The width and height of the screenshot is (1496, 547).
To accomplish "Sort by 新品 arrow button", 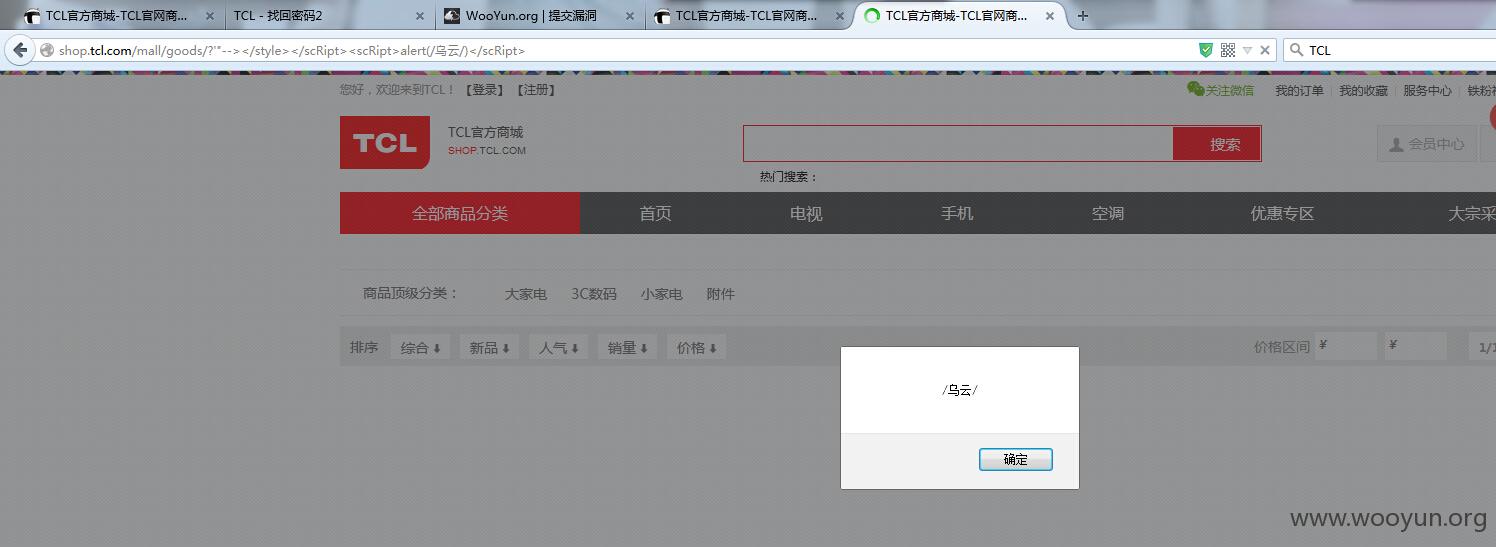I will (489, 348).
